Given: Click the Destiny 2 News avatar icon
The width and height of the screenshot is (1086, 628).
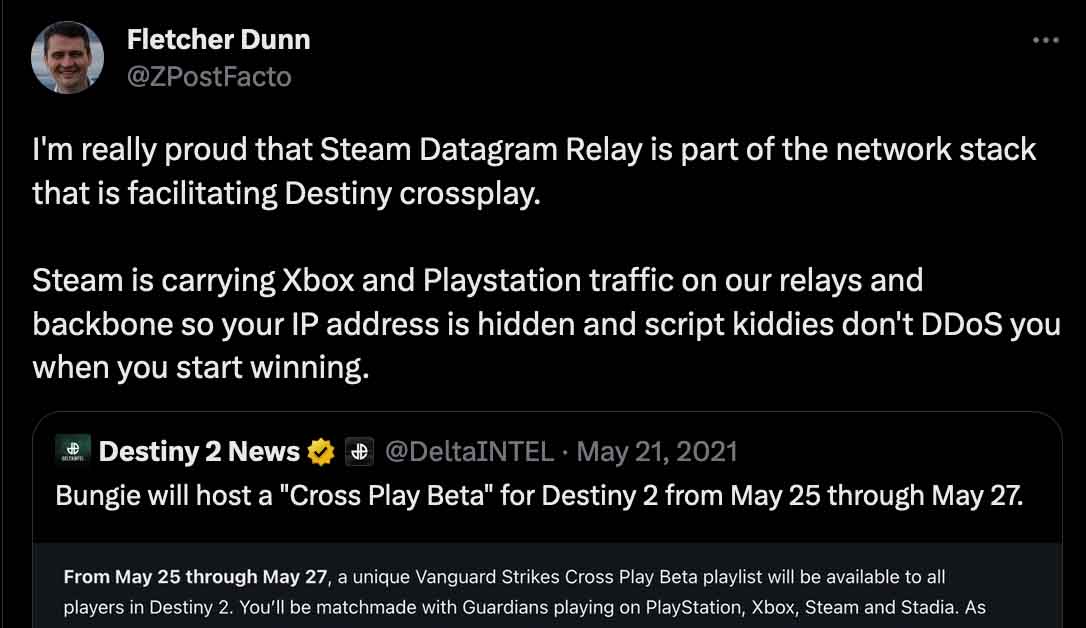Looking at the screenshot, I should coord(73,450).
